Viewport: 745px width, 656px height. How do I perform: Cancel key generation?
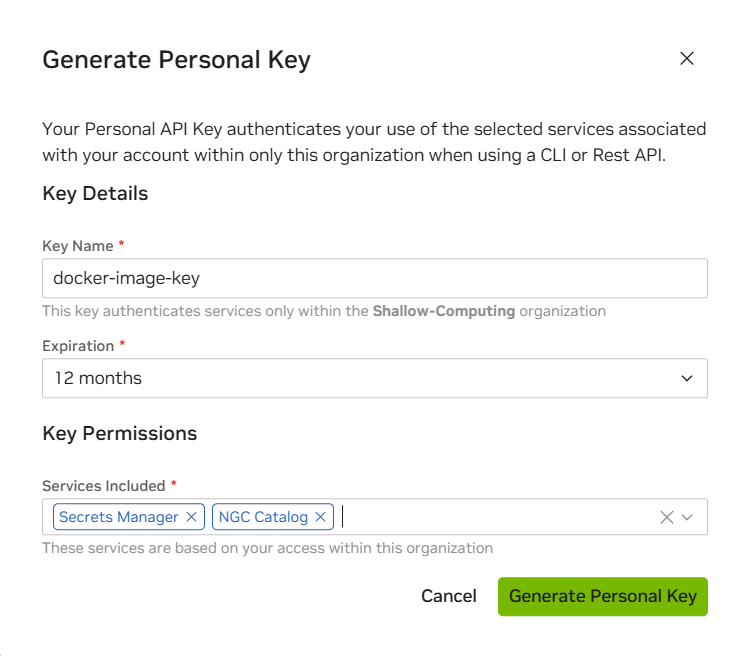click(449, 596)
